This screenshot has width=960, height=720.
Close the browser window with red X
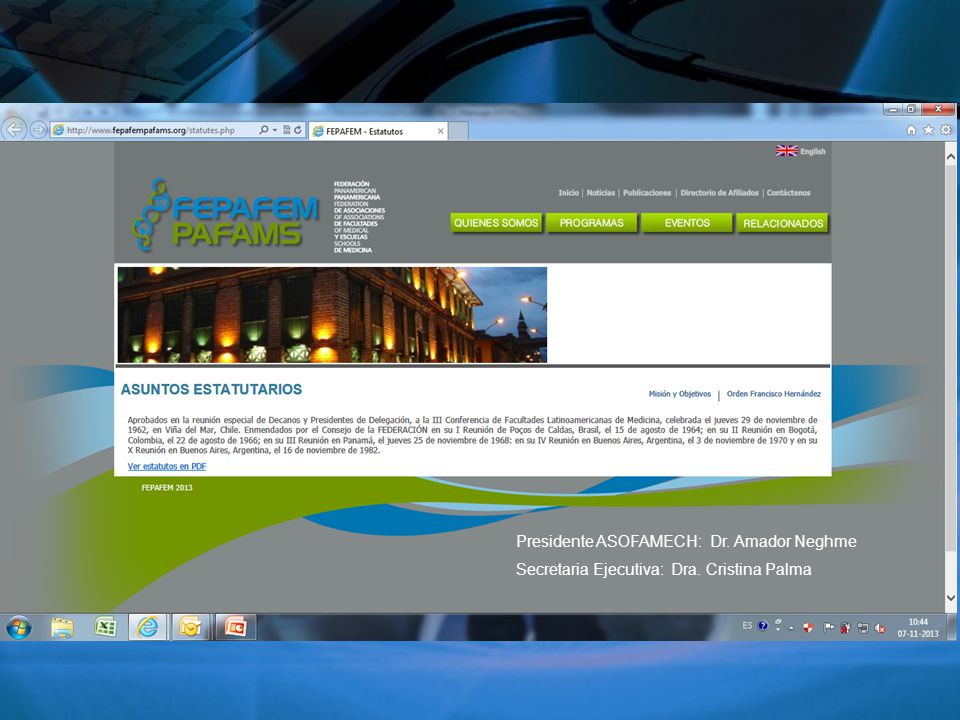point(937,110)
